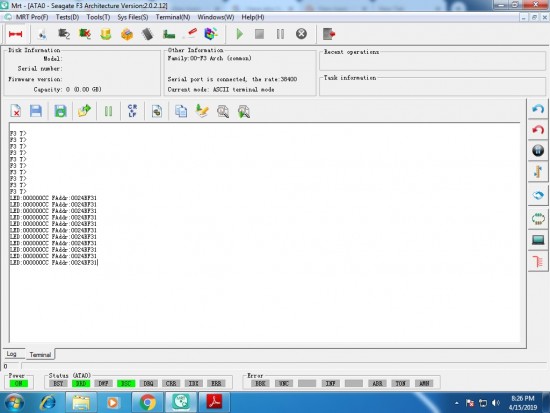Screen dimensions: 550x413
Task: Click the 'Capacity: 0 (0.00 GB)' text
Action: tap(67, 89)
